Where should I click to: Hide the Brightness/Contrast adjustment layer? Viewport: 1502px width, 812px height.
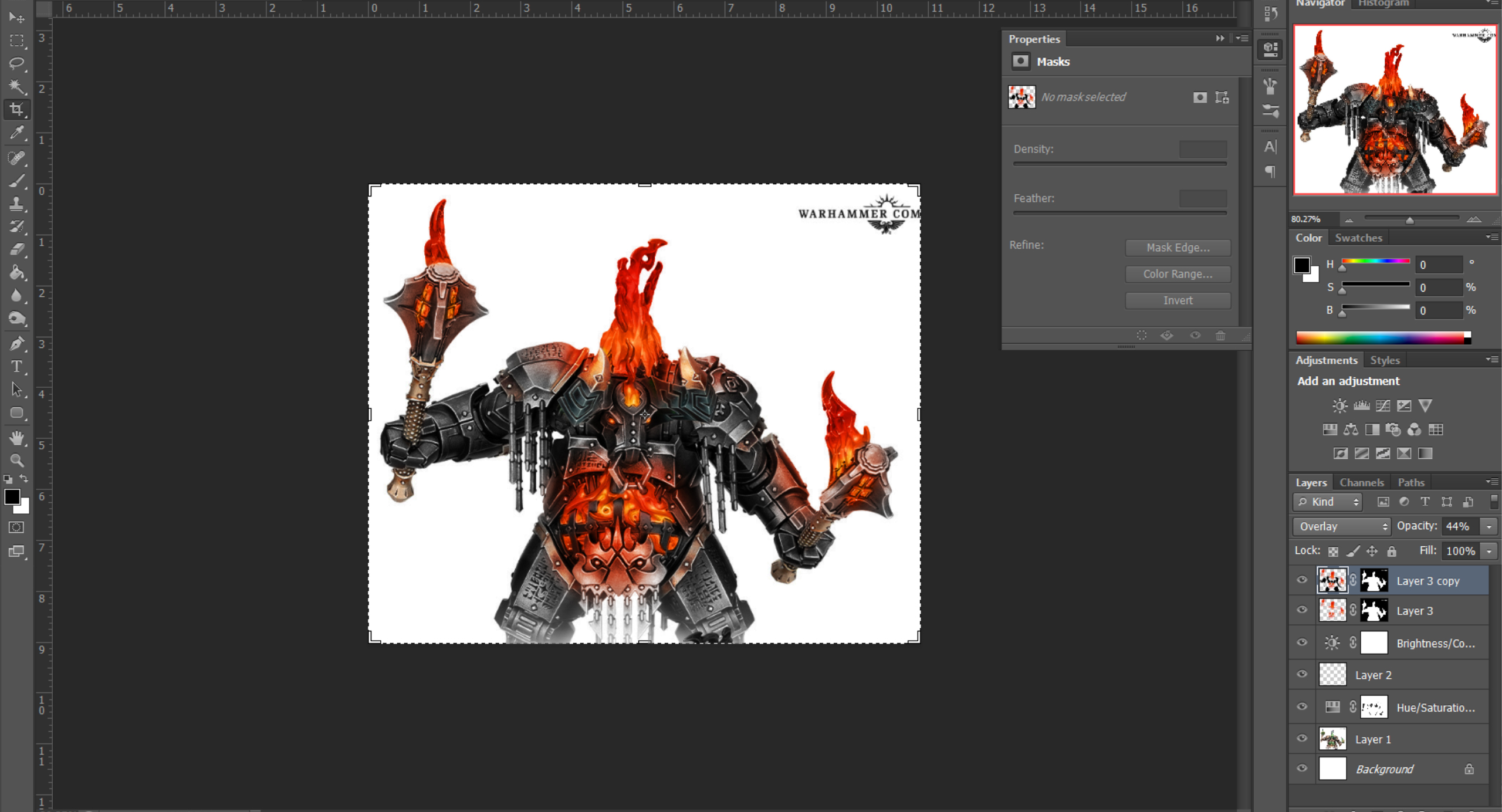tap(1302, 642)
